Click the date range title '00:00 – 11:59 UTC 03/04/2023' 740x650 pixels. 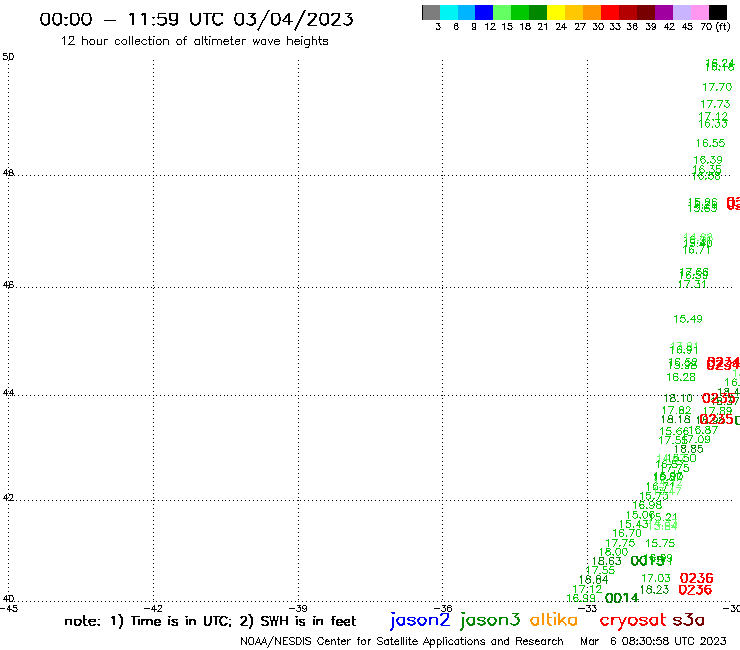click(x=196, y=19)
